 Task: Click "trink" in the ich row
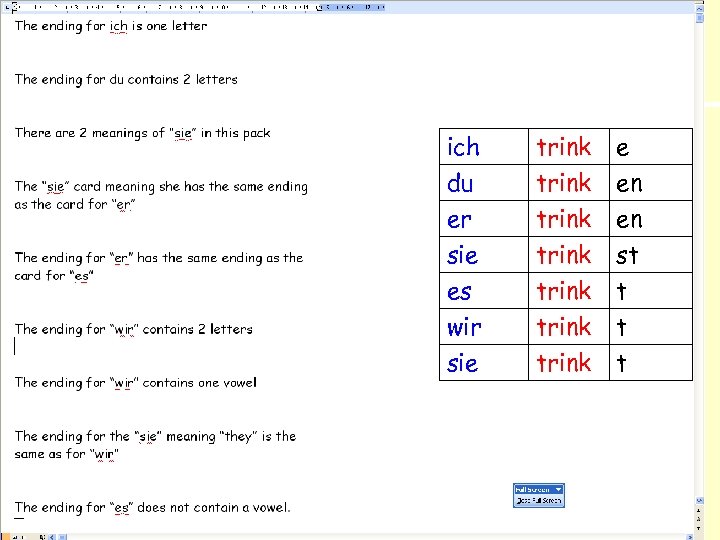click(x=564, y=147)
